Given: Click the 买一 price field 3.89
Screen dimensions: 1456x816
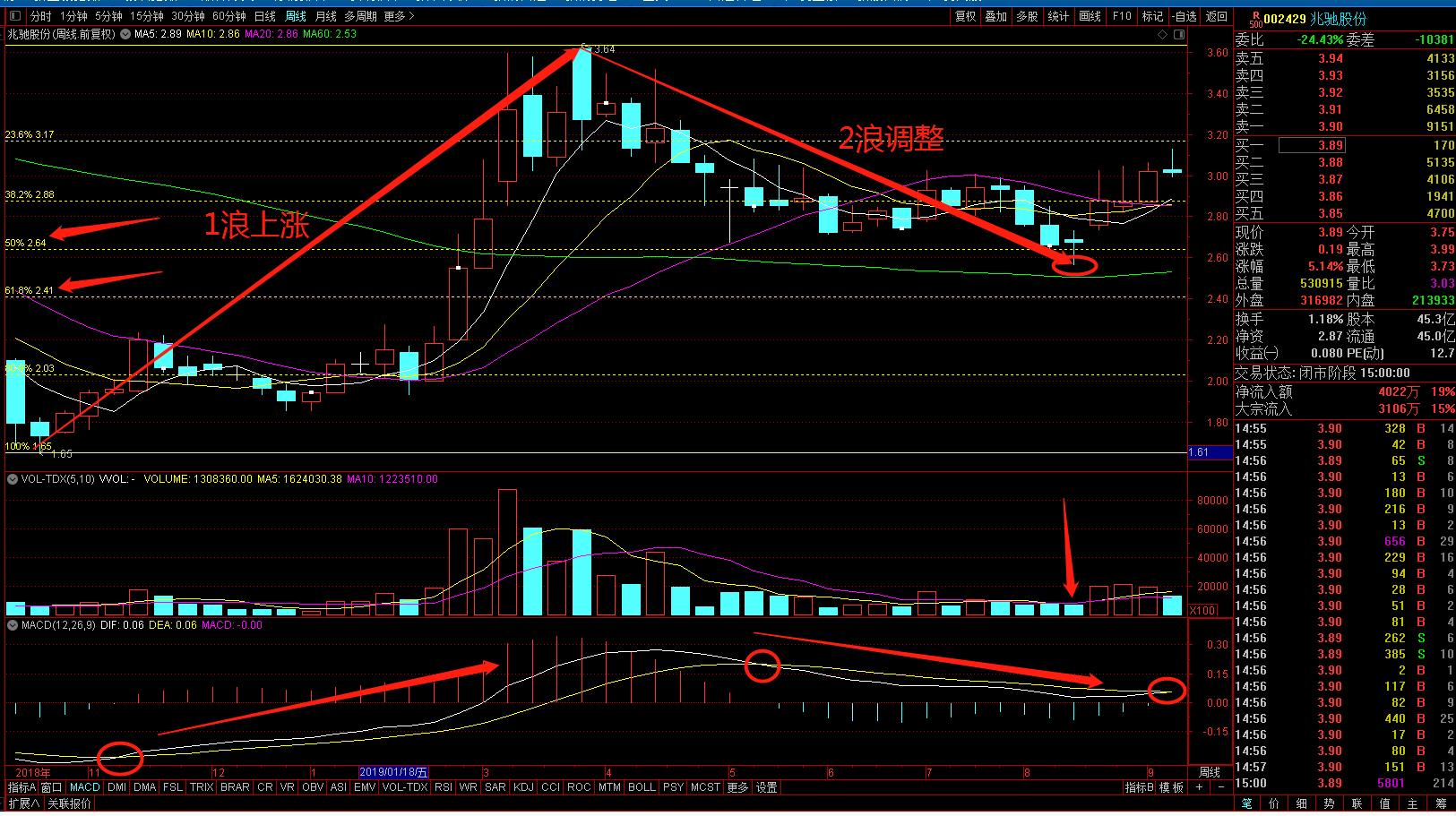Looking at the screenshot, I should click(x=1312, y=145).
